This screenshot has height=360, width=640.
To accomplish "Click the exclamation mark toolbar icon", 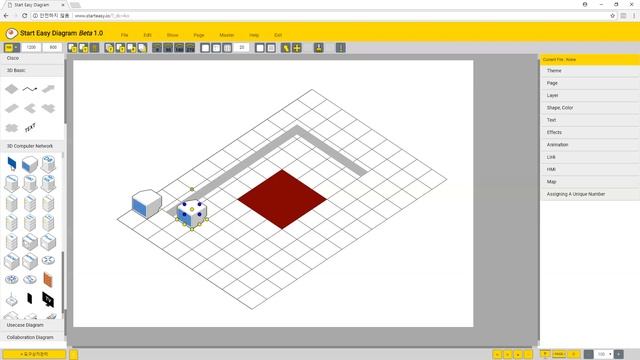I will [x=341, y=48].
